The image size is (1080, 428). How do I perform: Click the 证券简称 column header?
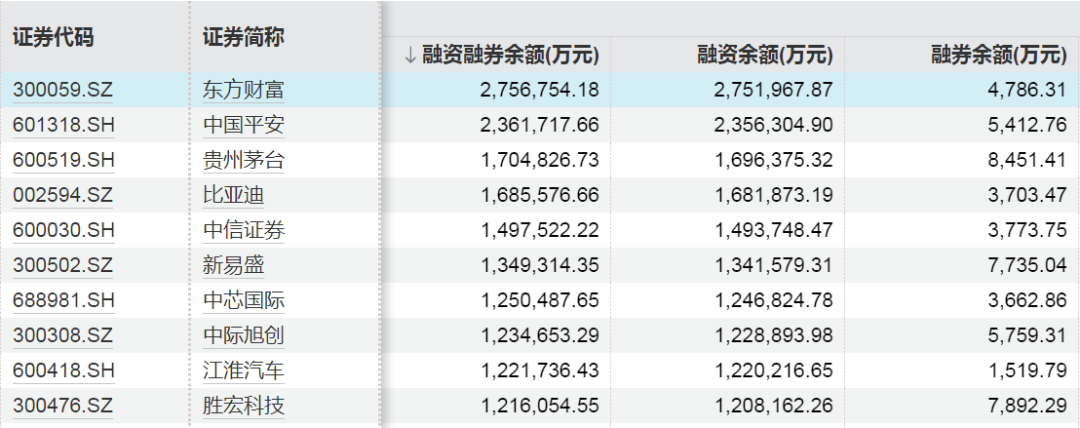pos(244,37)
